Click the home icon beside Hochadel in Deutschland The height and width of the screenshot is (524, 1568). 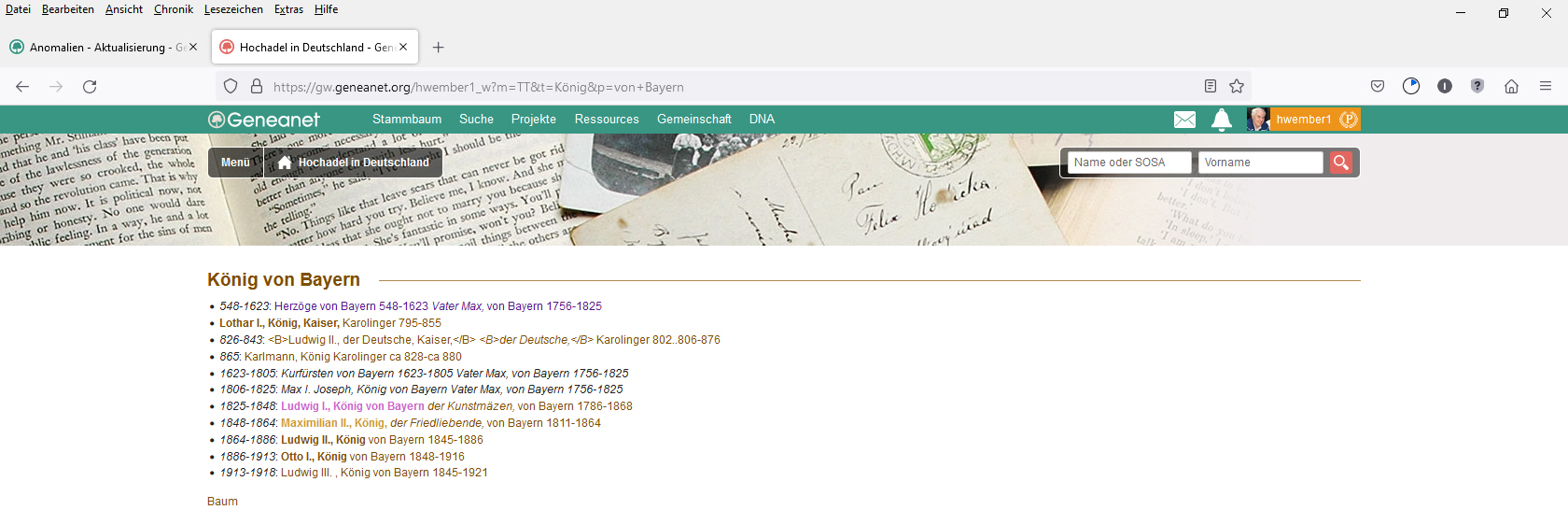coord(285,163)
